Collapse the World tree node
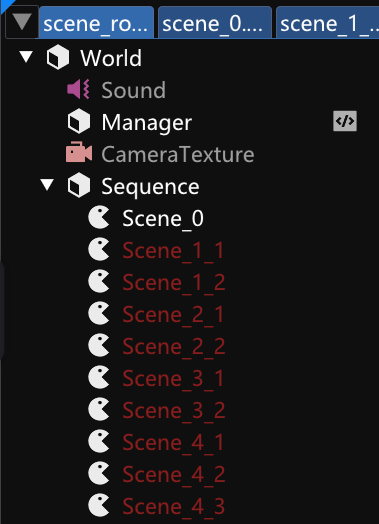This screenshot has height=524, width=379. pyautogui.click(x=26, y=56)
